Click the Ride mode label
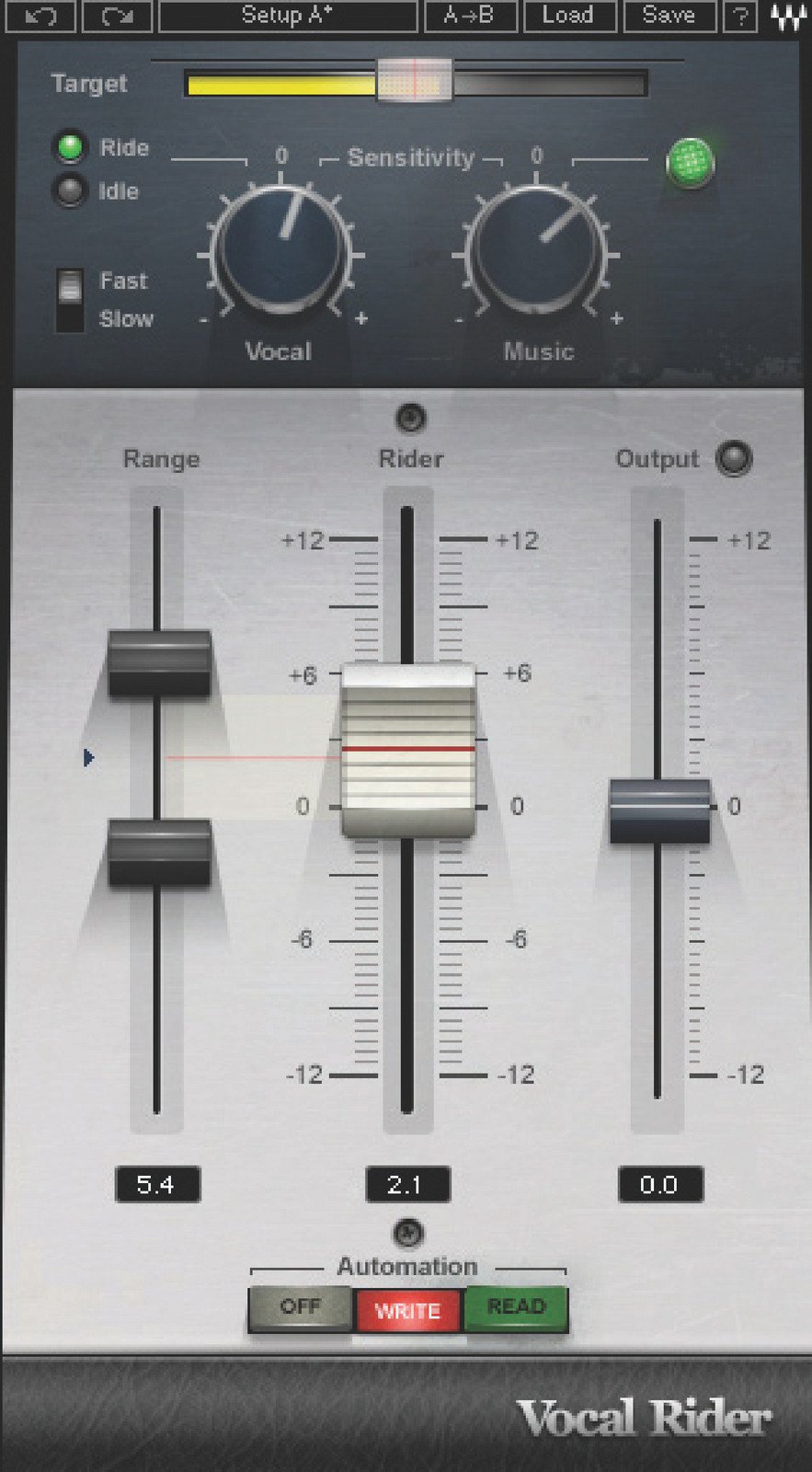 (x=124, y=148)
